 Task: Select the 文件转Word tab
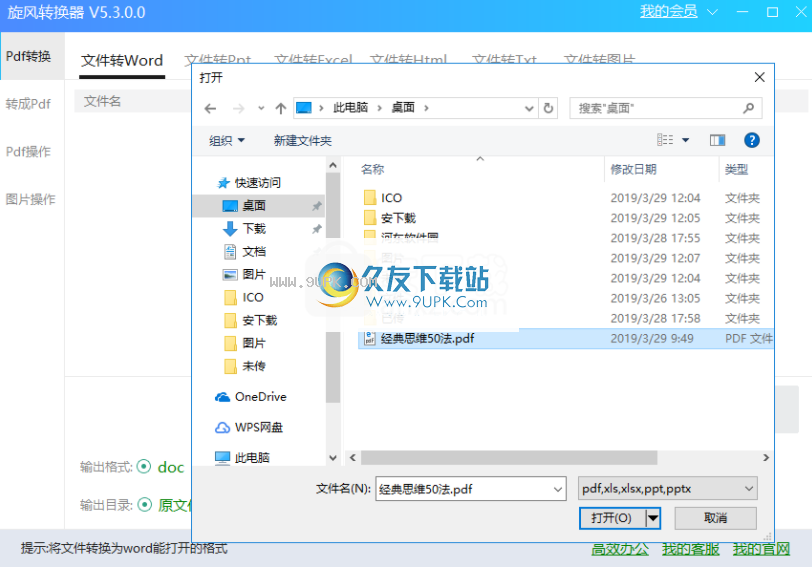[x=122, y=61]
